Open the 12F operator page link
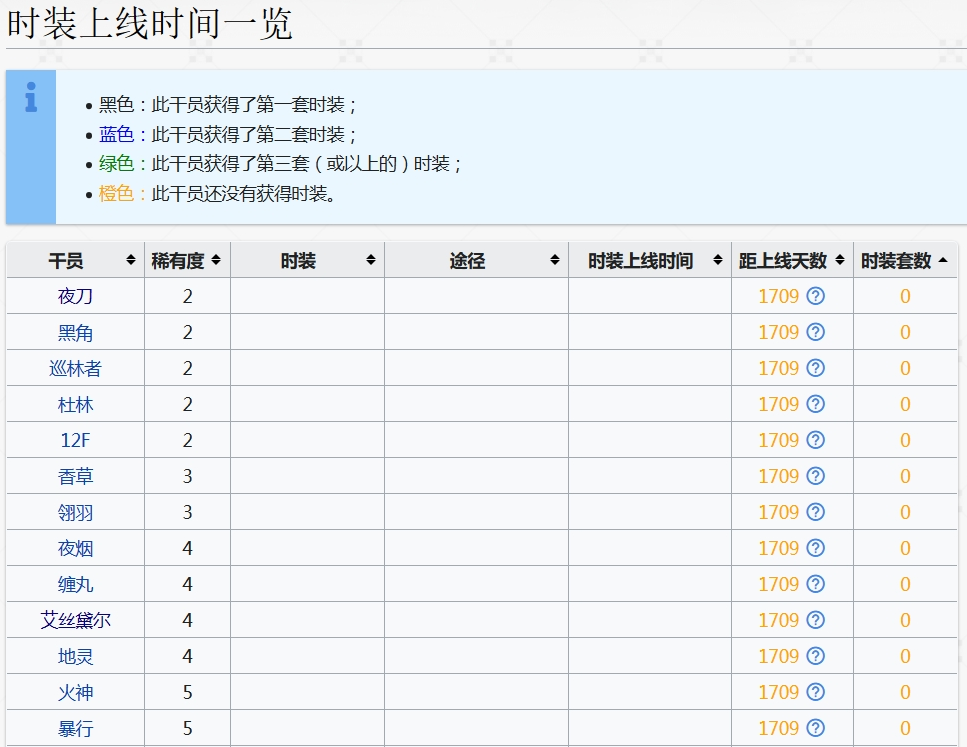Image resolution: width=967 pixels, height=747 pixels. coord(74,440)
